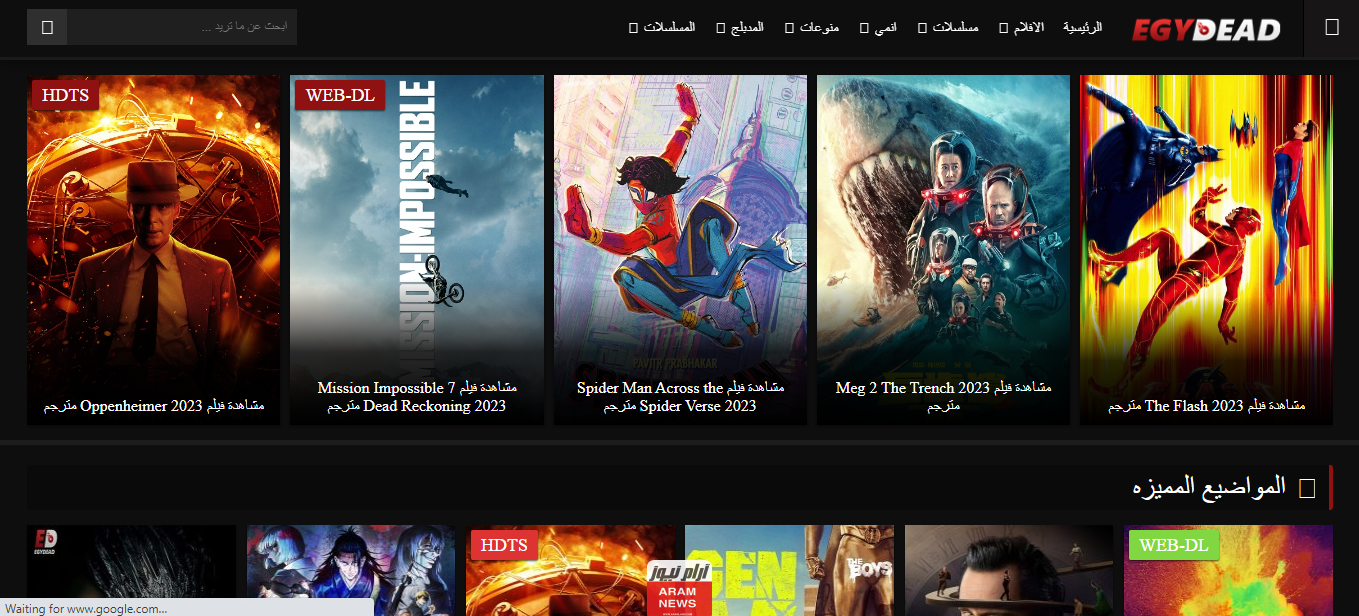Expand the منوعات dropdown arrow

(789, 28)
